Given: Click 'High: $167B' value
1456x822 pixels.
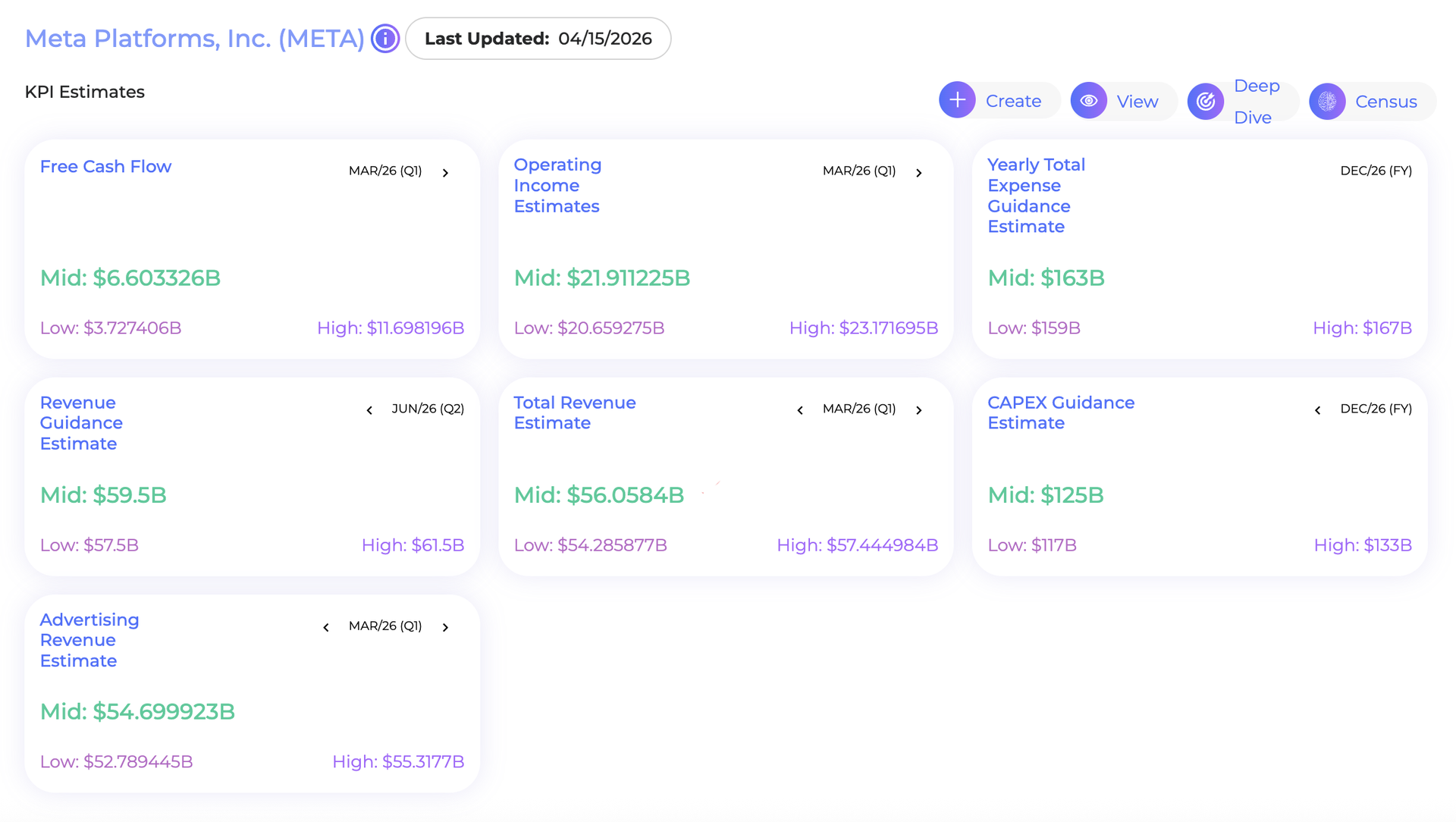Looking at the screenshot, I should click(x=1363, y=328).
